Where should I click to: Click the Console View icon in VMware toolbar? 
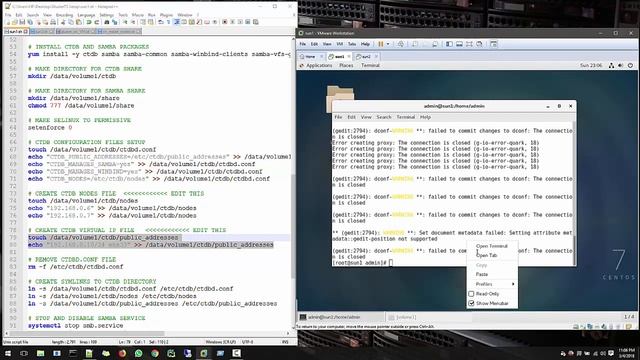(493, 44)
